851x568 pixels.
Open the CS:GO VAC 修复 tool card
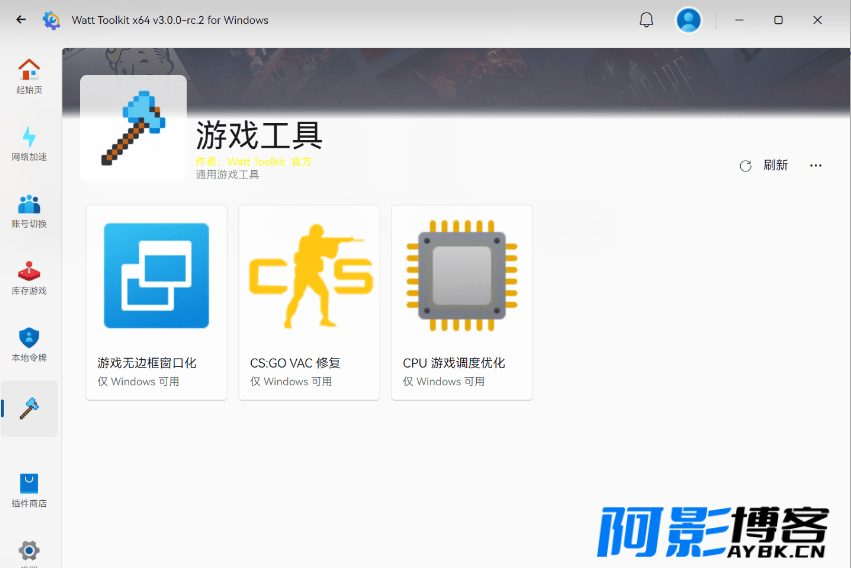click(309, 303)
